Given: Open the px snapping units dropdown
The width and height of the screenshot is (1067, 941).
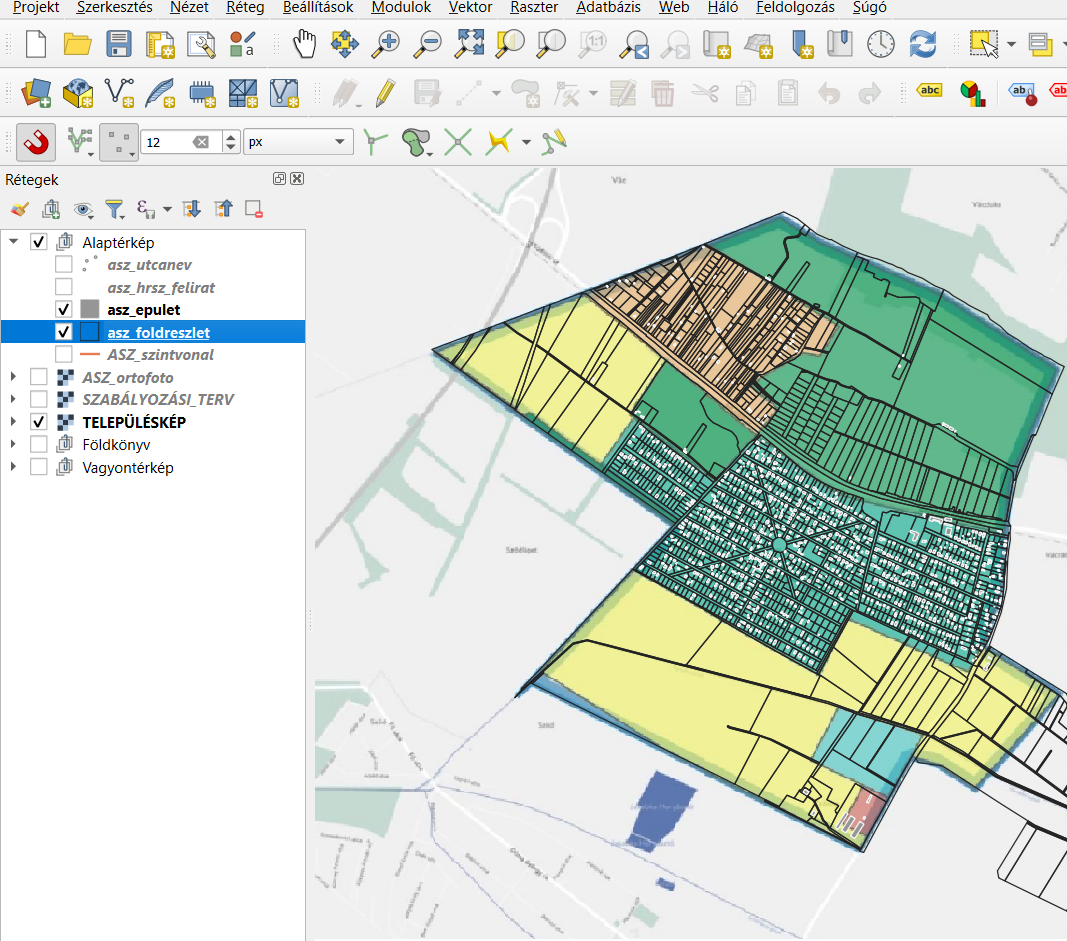Looking at the screenshot, I should click(298, 142).
